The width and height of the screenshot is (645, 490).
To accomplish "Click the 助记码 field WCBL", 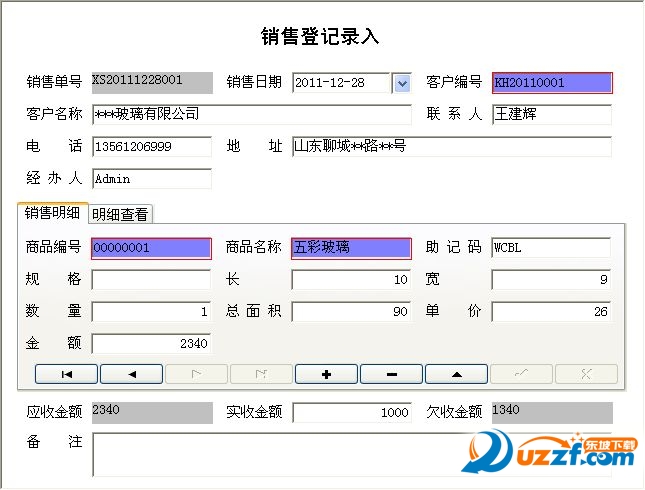I will pyautogui.click(x=551, y=248).
